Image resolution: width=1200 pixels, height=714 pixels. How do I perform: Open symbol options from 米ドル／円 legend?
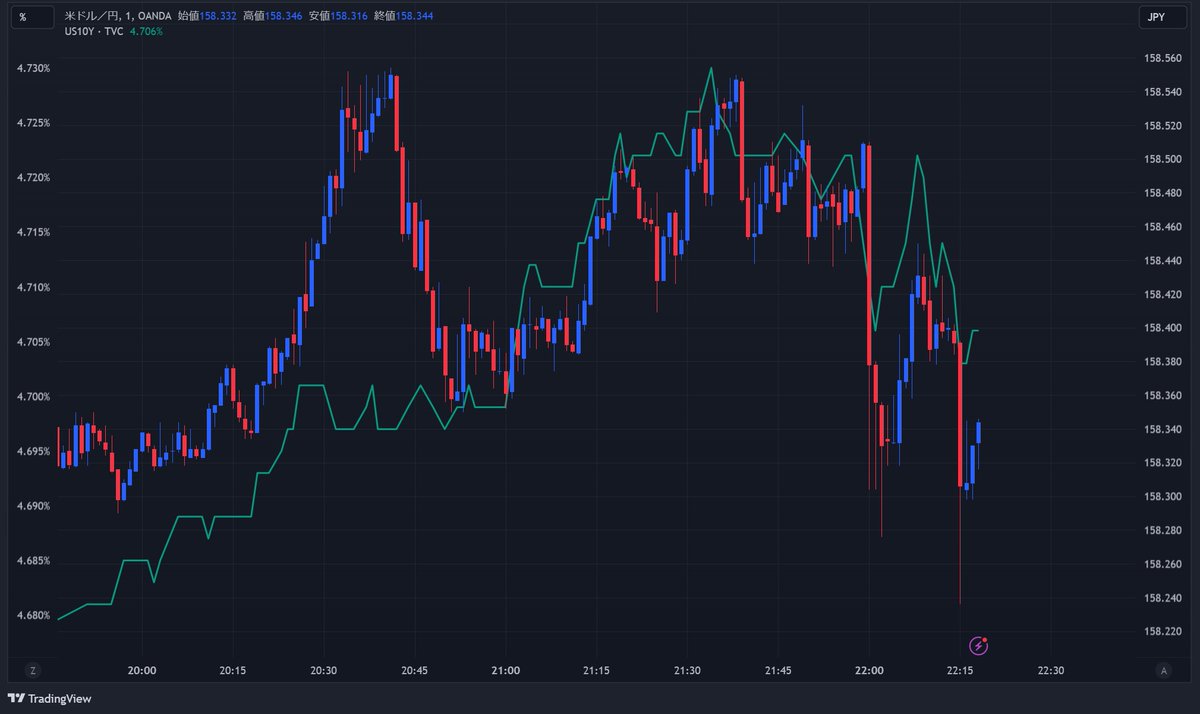point(93,16)
